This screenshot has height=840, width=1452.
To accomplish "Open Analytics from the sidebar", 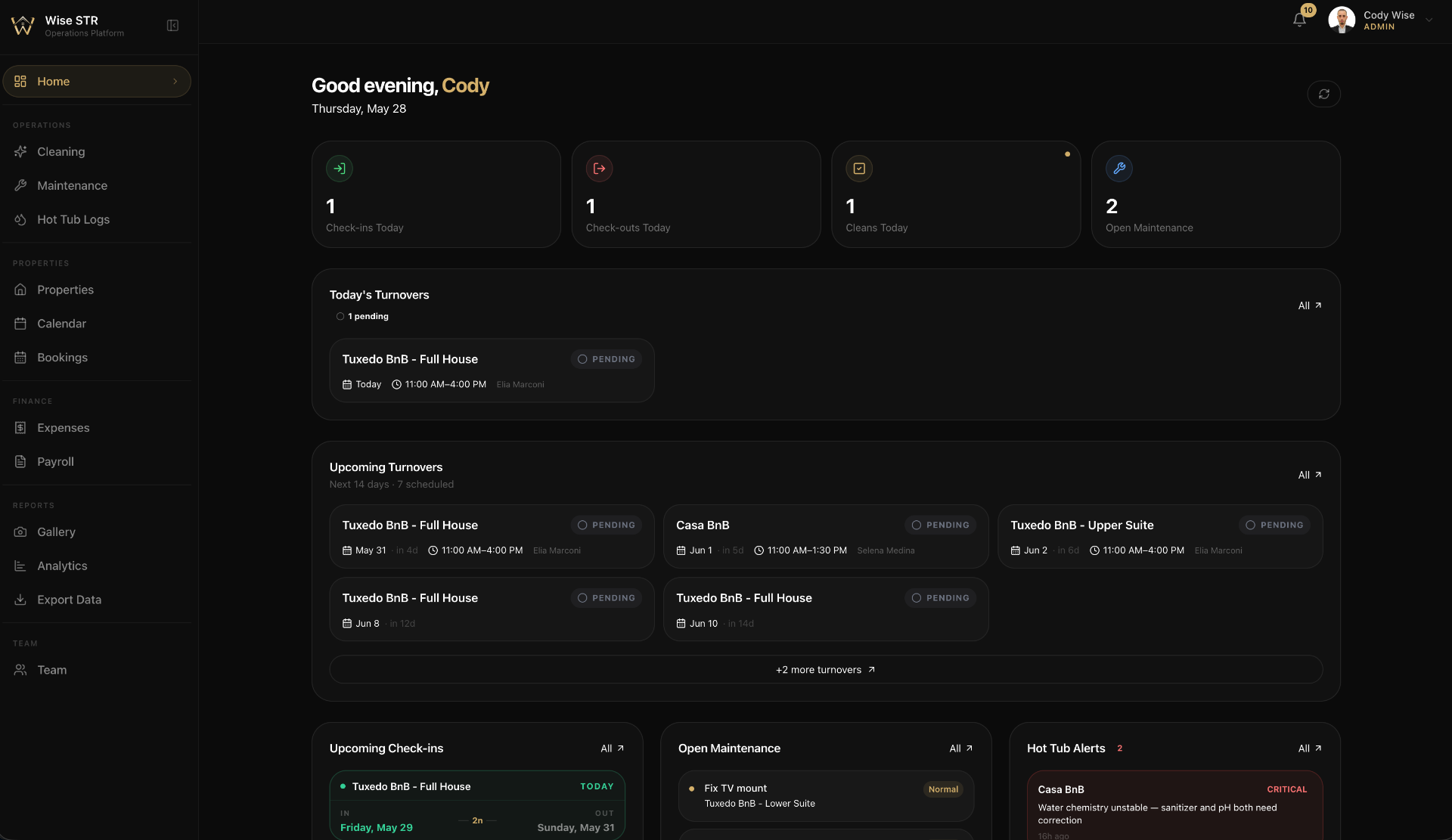I will point(97,566).
